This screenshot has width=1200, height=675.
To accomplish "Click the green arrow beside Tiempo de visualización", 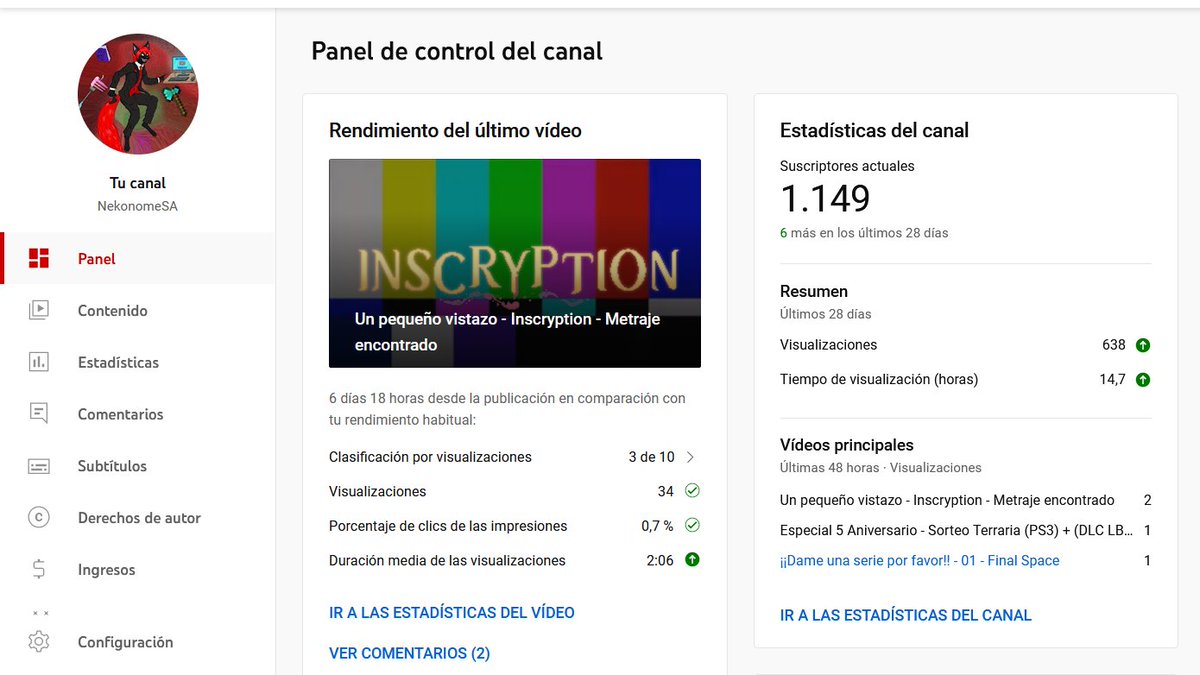I will pyautogui.click(x=1142, y=379).
